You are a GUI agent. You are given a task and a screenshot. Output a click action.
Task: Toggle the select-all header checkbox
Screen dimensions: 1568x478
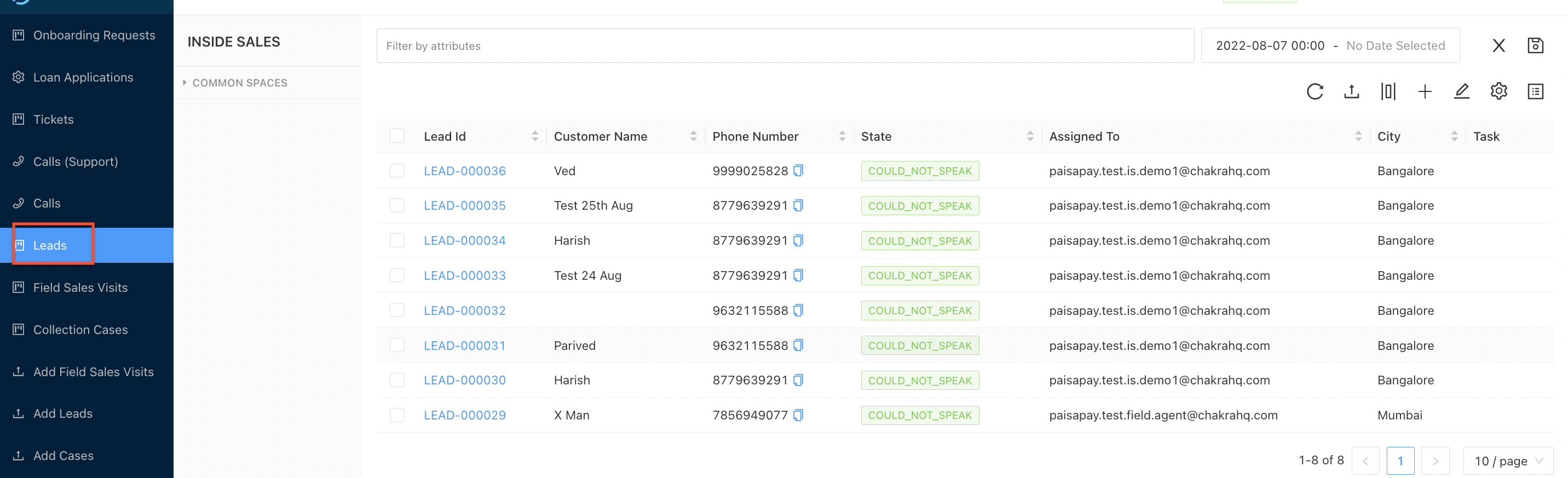[x=397, y=136]
